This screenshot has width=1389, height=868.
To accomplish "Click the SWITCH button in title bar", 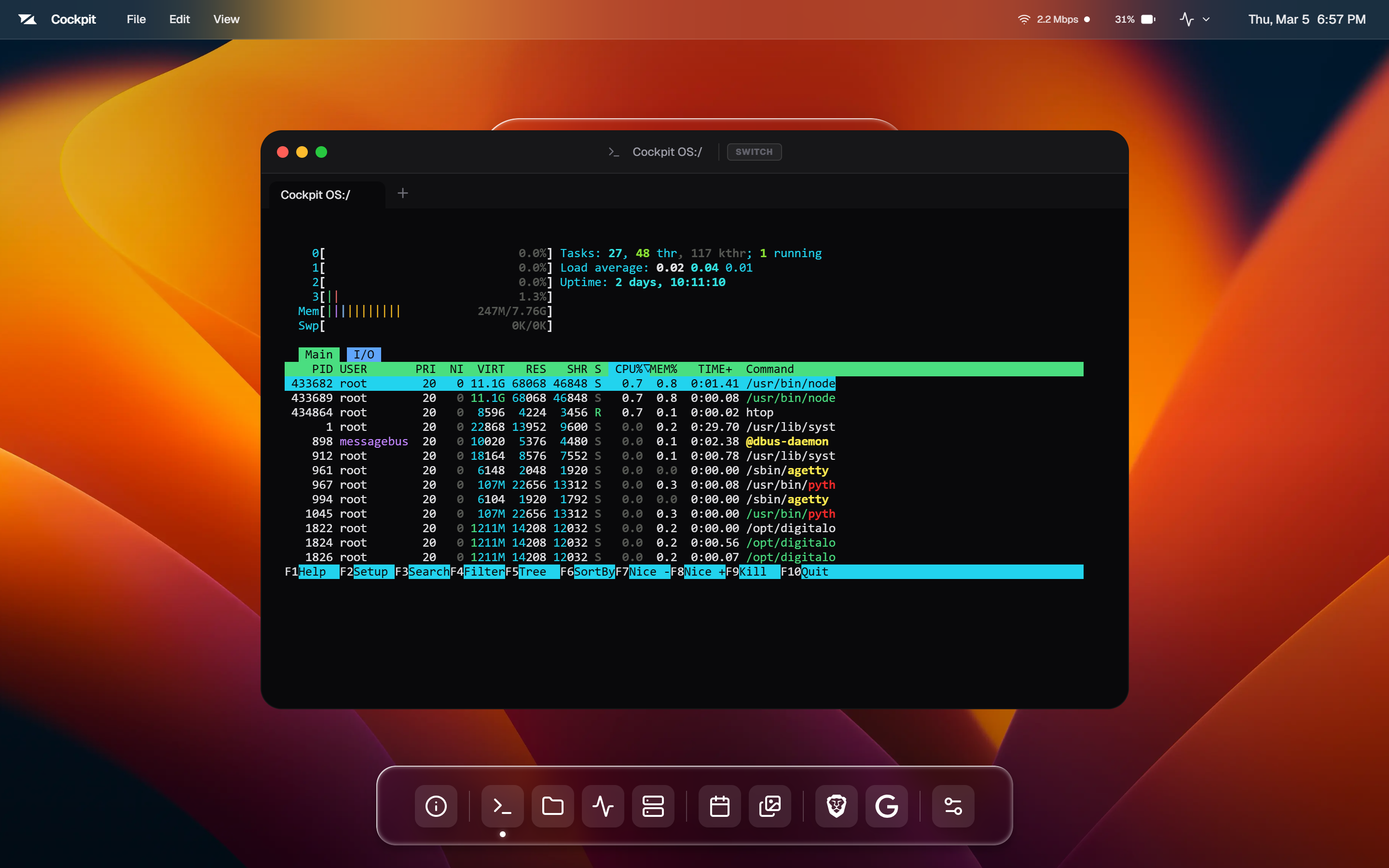I will pyautogui.click(x=754, y=152).
